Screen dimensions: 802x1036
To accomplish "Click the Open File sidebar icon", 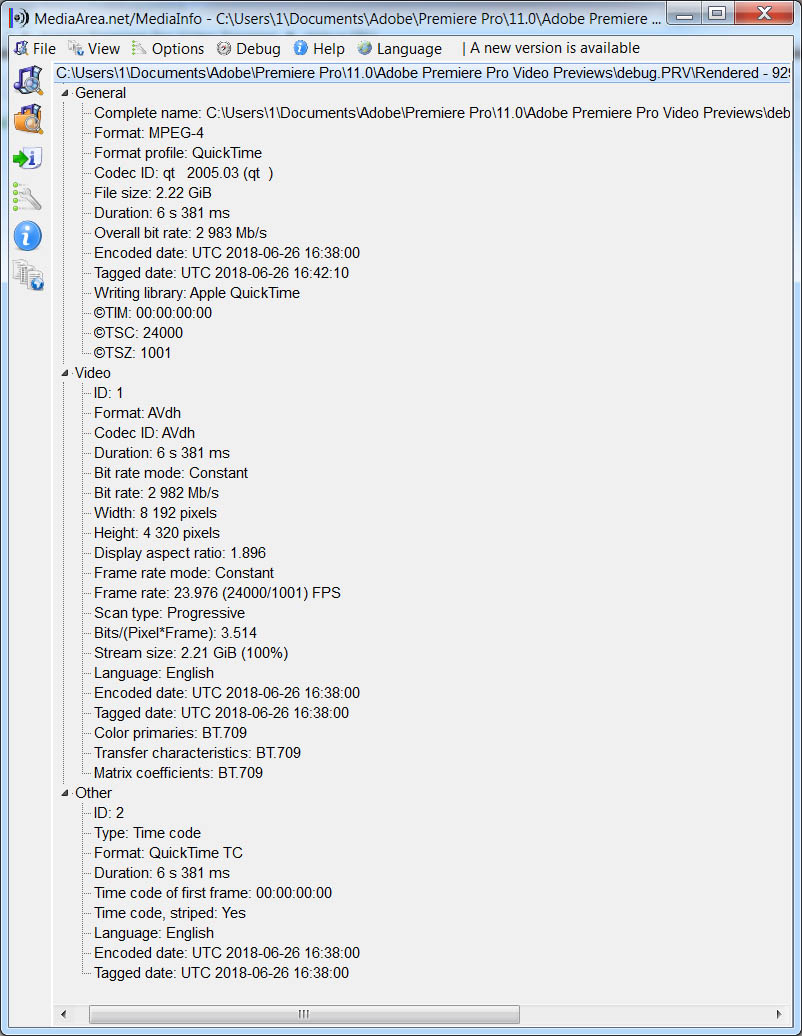I will click(x=28, y=81).
